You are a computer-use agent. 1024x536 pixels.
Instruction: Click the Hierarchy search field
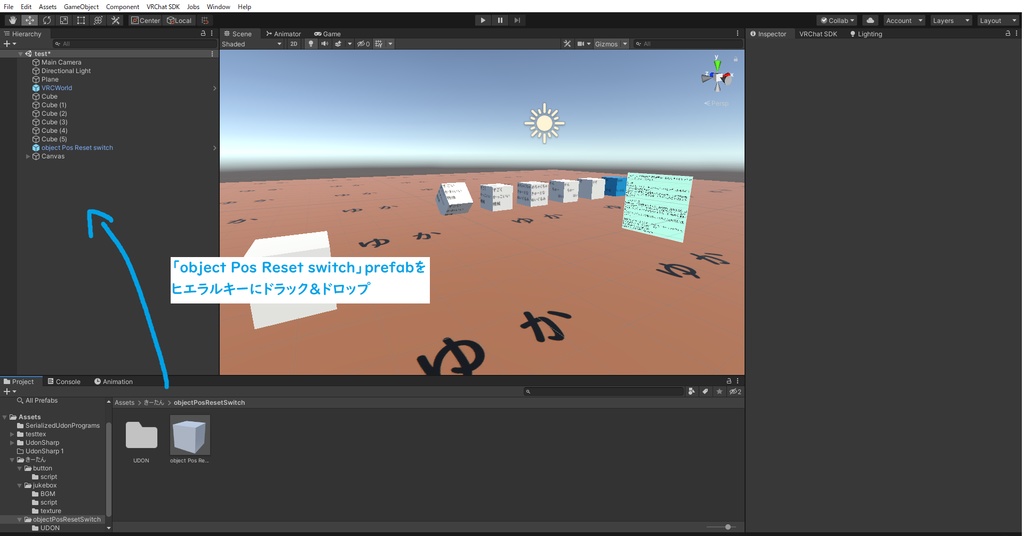134,44
